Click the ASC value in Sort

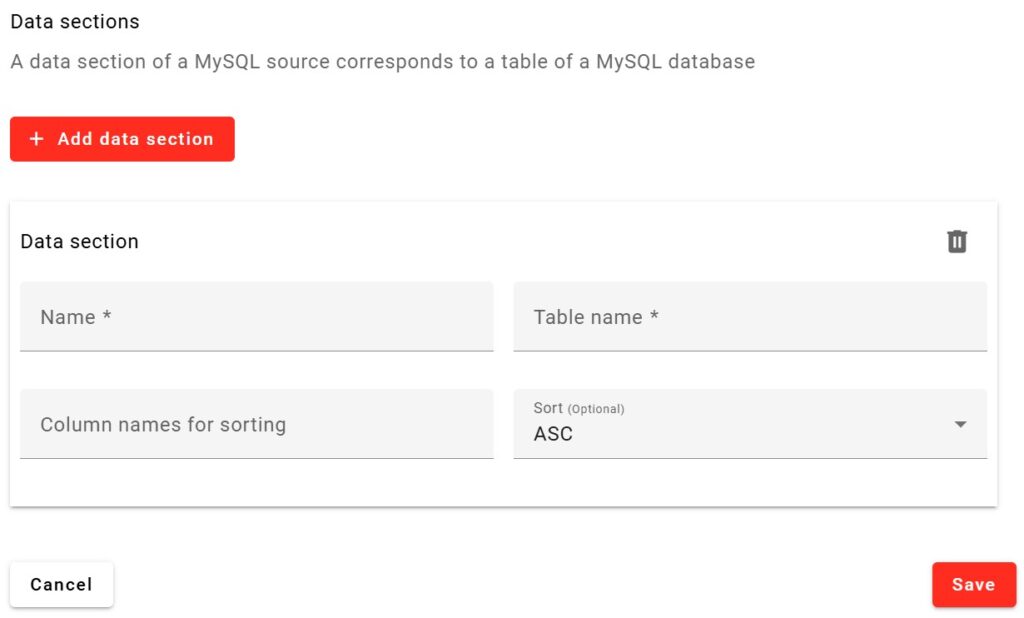pyautogui.click(x=553, y=435)
